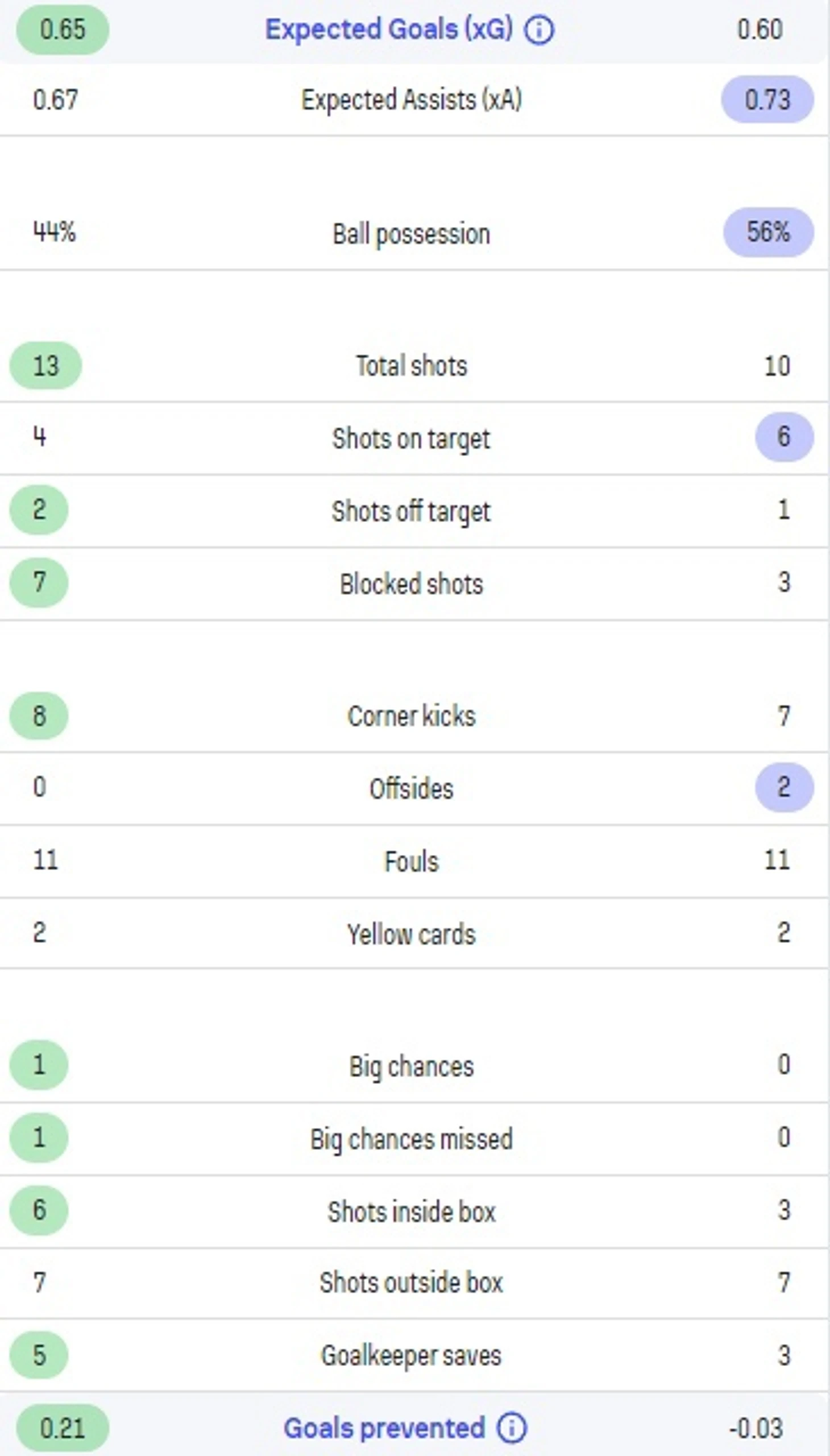Click the info icon beside Goals prevented

(x=511, y=1429)
